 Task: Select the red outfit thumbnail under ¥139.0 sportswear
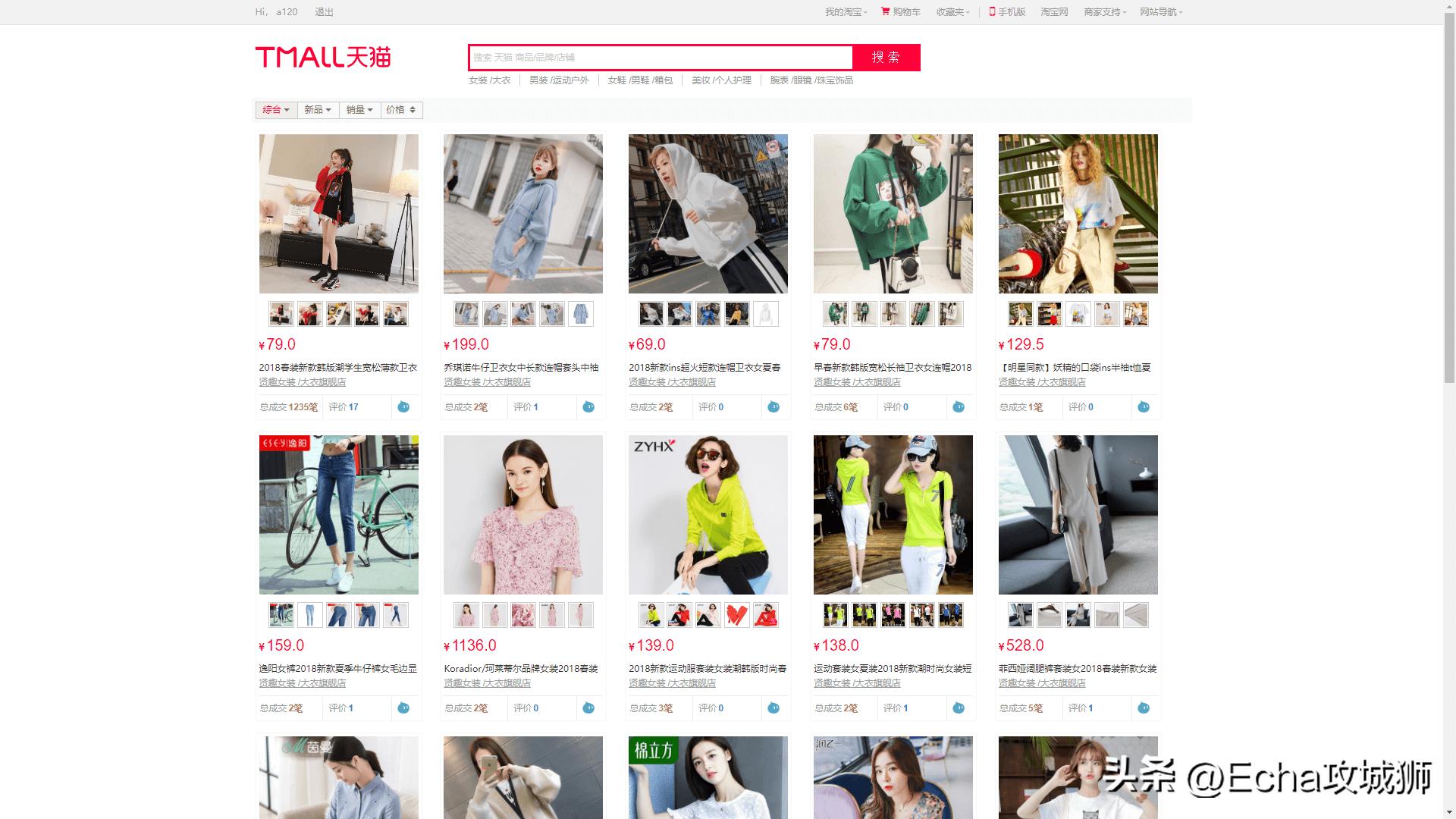tap(736, 615)
